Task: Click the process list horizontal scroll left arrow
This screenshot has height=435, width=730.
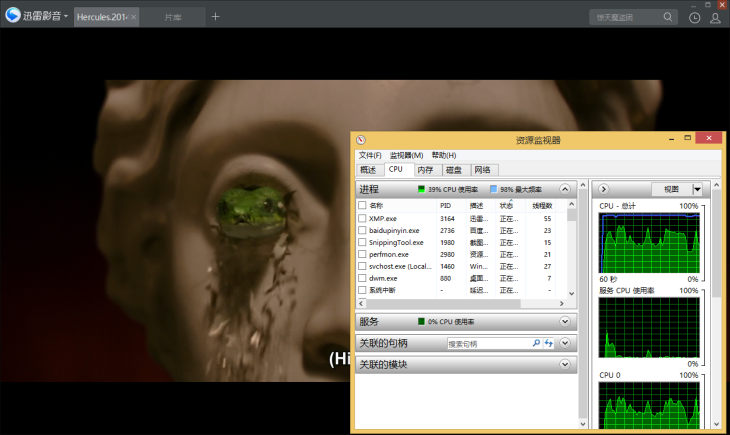Action: coord(362,304)
